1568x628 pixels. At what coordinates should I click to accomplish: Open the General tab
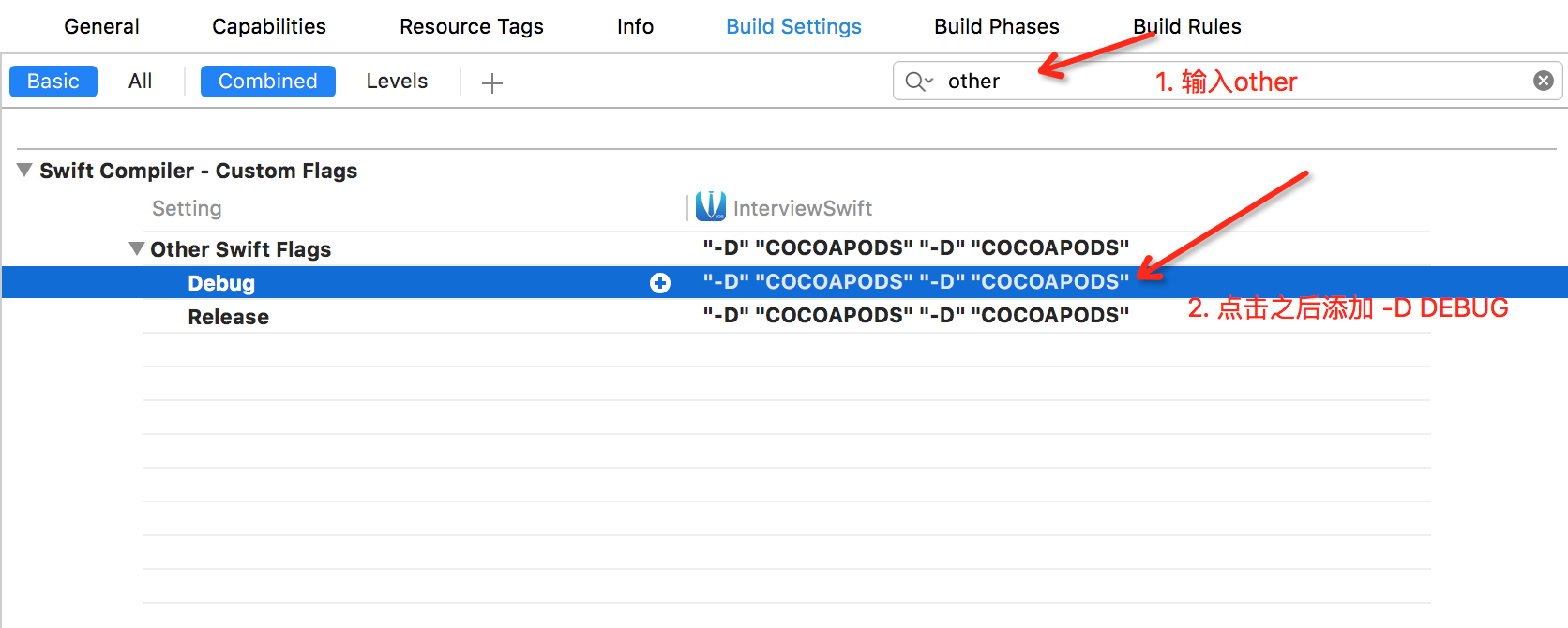tap(101, 26)
